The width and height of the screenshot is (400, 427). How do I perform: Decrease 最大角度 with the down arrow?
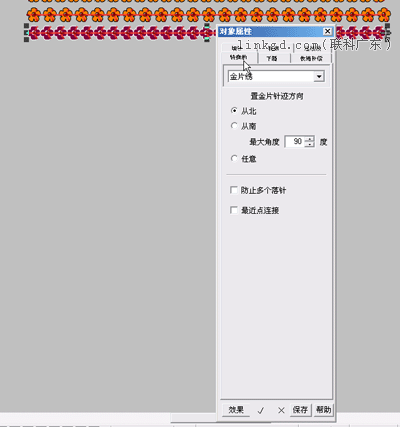point(310,144)
